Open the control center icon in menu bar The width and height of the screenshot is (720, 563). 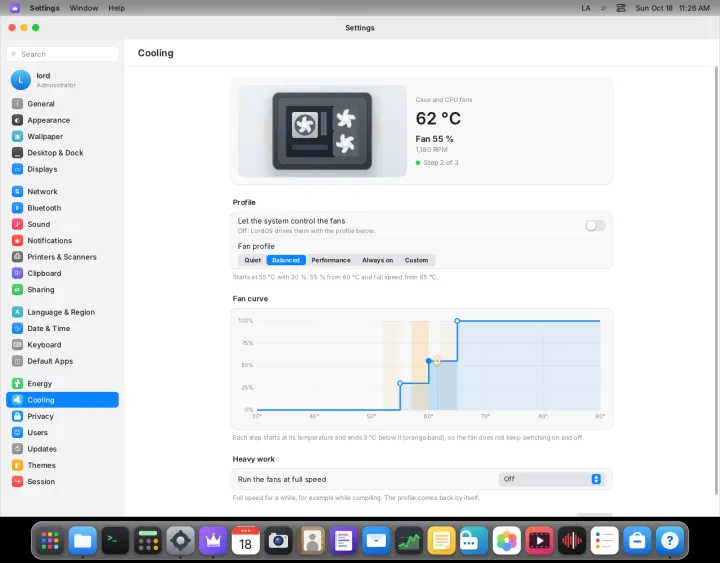coord(621,8)
